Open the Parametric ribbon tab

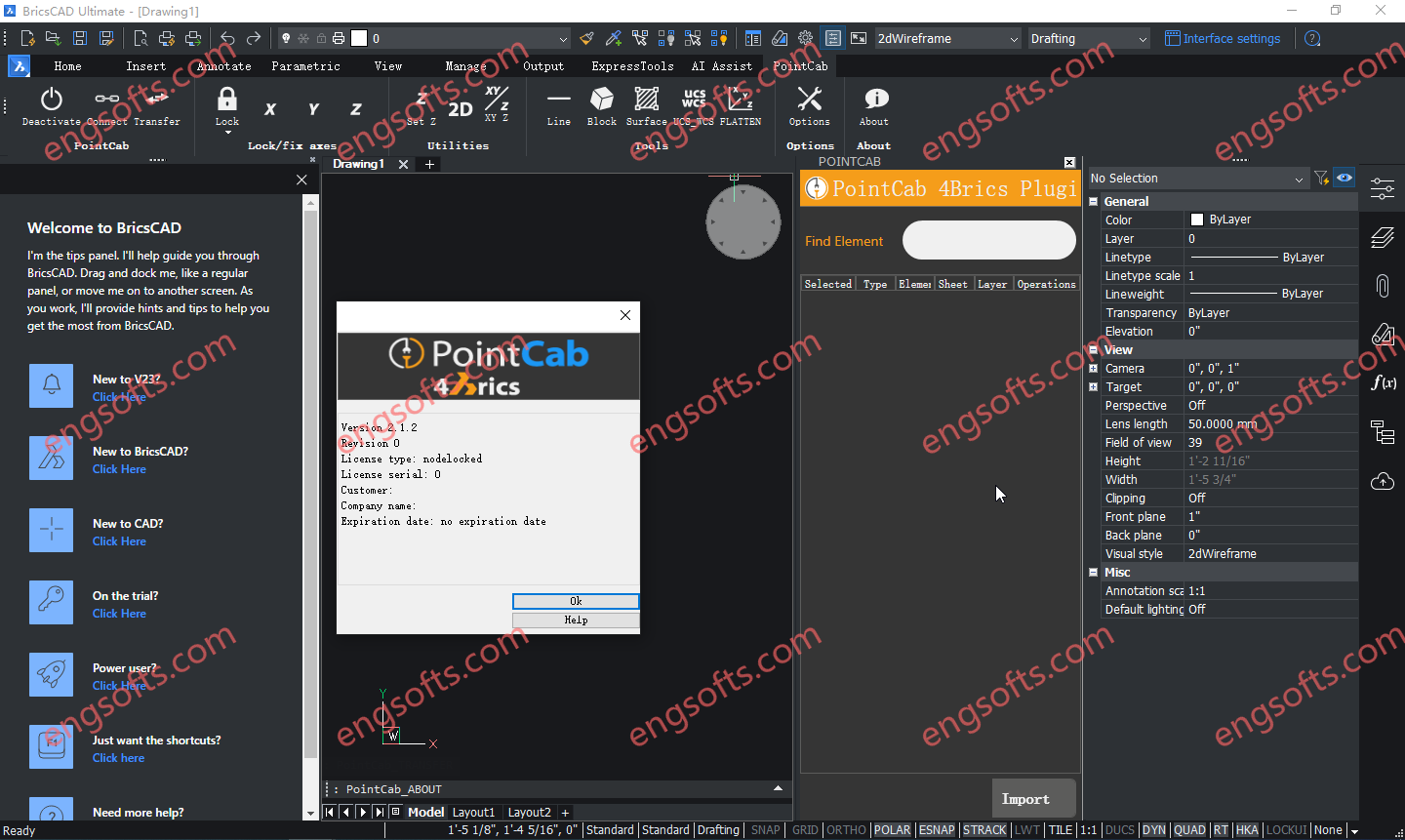[305, 66]
